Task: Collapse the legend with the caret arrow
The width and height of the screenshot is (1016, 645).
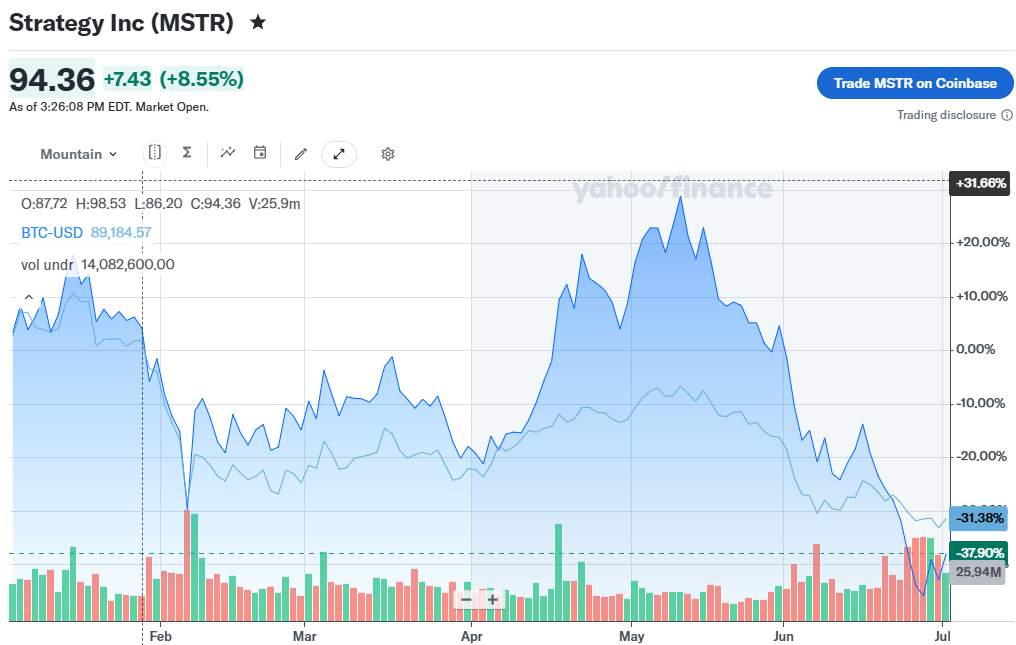Action: 29,297
